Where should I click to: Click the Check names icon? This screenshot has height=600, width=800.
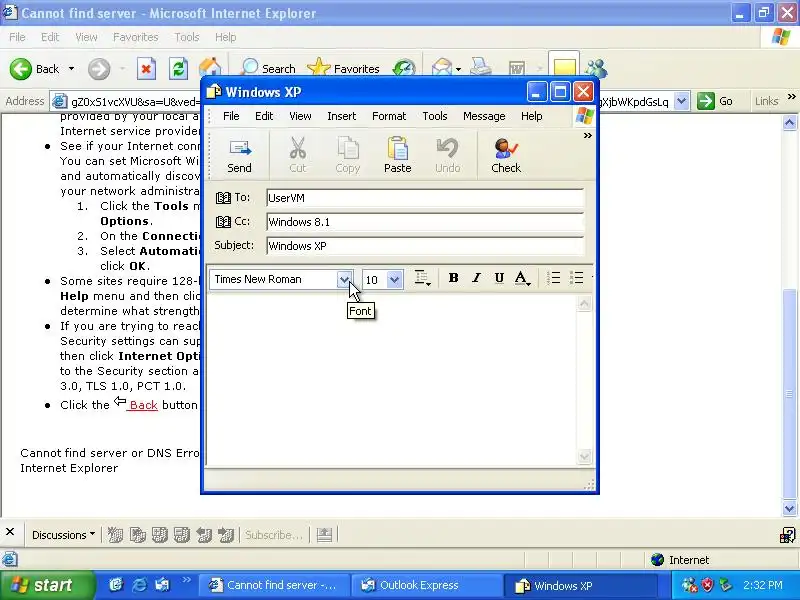(x=506, y=148)
